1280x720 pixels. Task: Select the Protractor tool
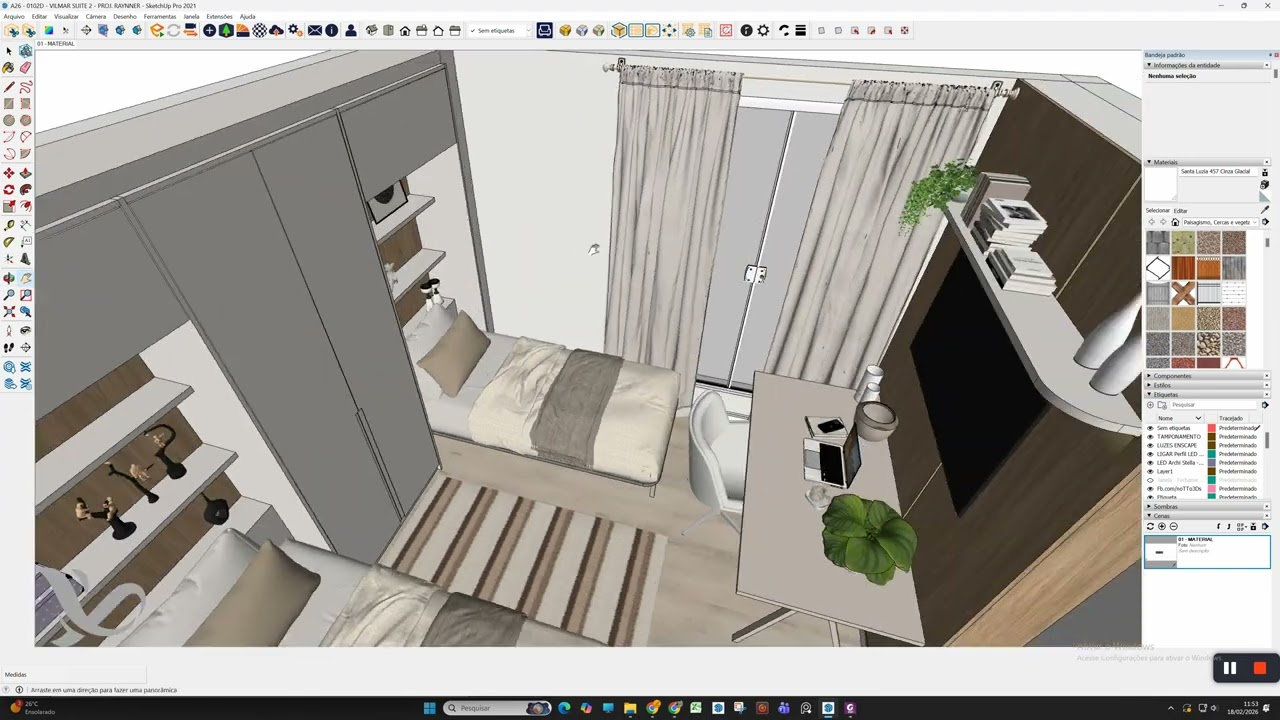(x=9, y=242)
